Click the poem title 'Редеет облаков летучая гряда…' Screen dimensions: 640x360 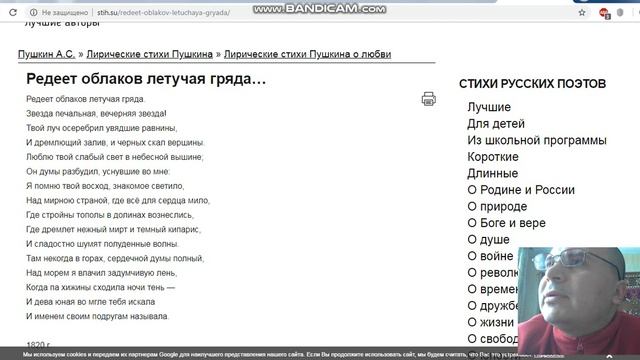146,78
